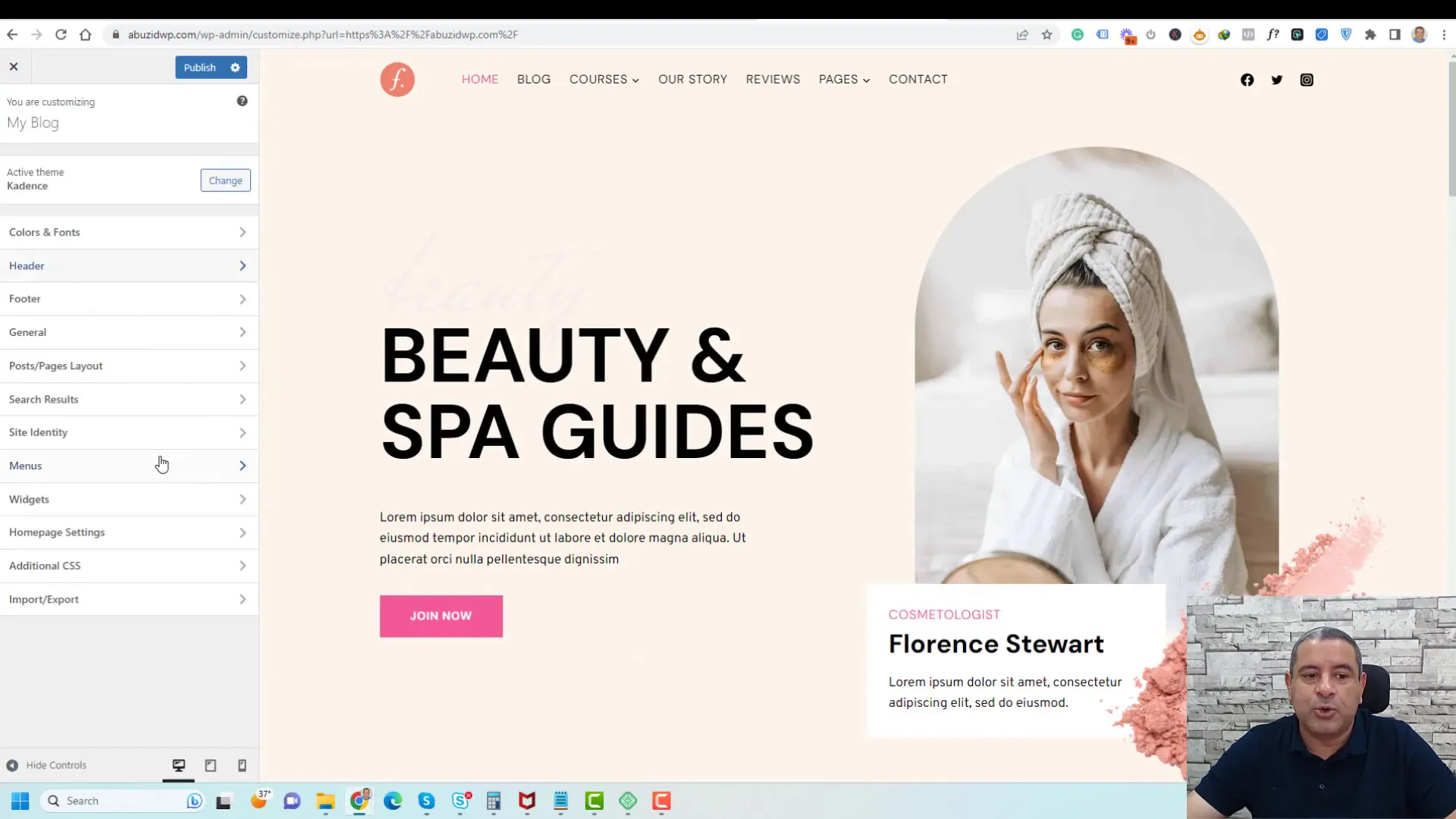Click the Menus customization item
1456x819 pixels.
click(128, 465)
